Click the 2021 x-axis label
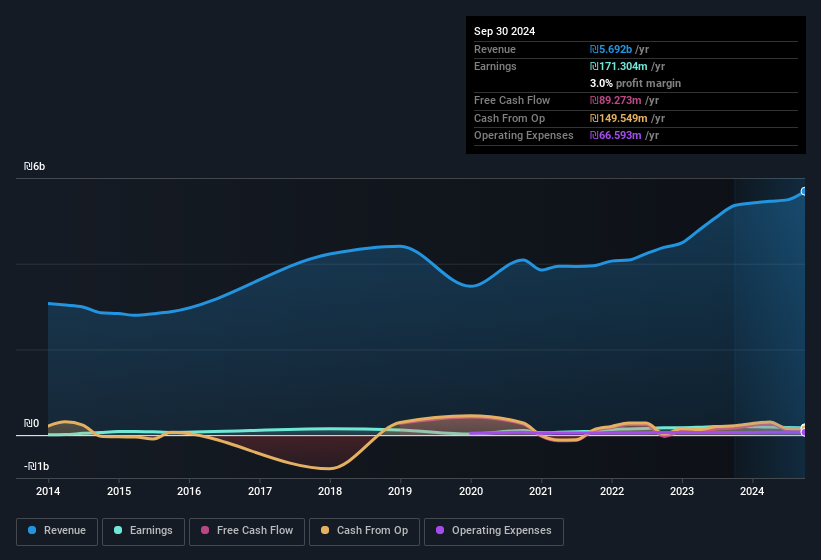The image size is (821, 560). pyautogui.click(x=541, y=491)
